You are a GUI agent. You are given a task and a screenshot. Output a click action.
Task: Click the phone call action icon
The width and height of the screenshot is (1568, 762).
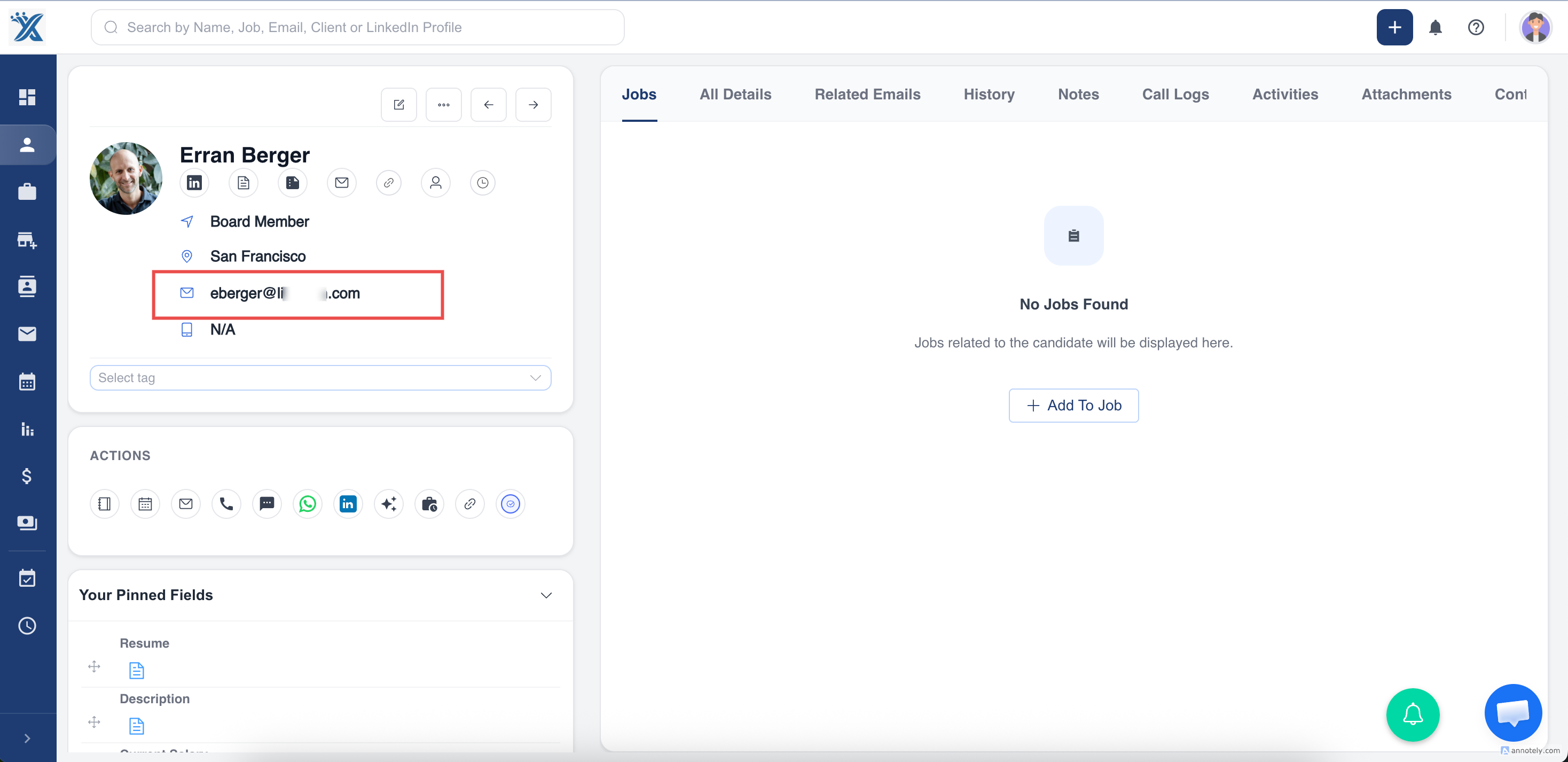226,504
